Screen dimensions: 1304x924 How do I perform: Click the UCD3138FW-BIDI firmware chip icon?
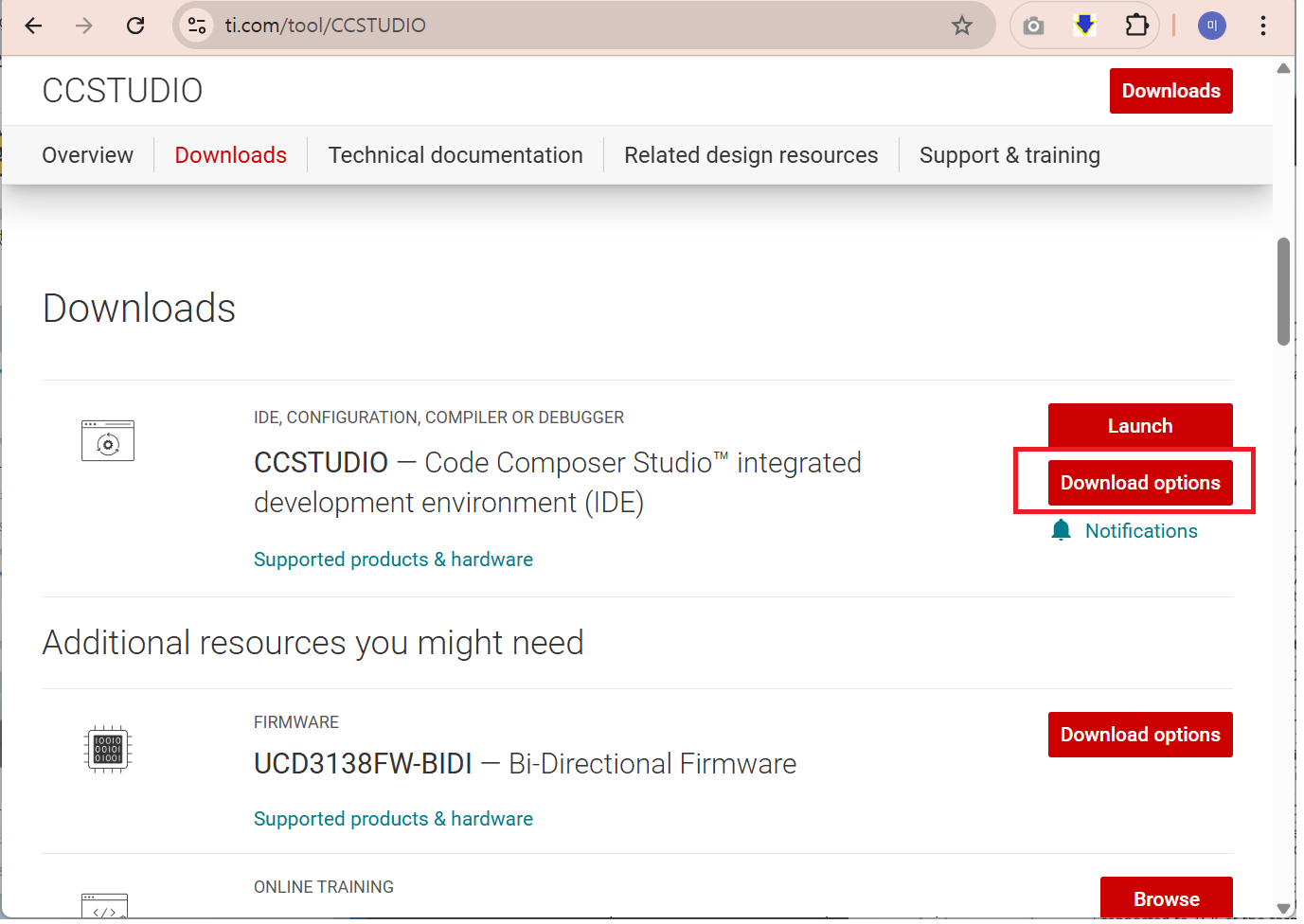point(108,750)
